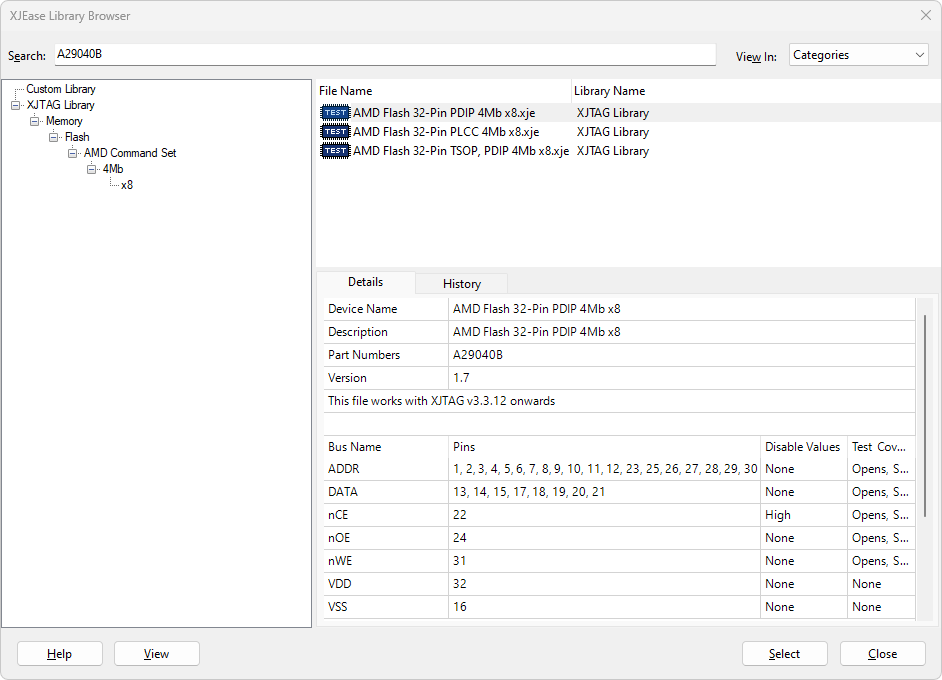The width and height of the screenshot is (942, 680).
Task: Select Custom Library in the tree
Action: click(61, 89)
